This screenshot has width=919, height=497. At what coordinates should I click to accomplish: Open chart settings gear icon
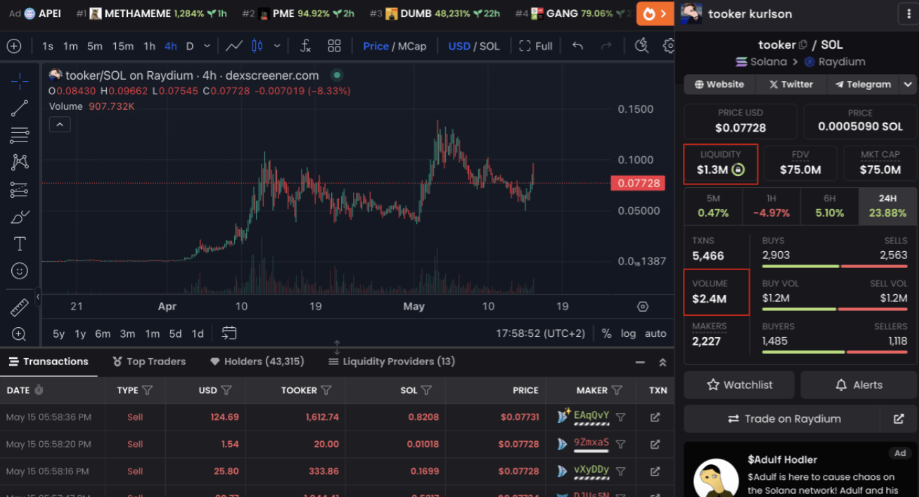pyautogui.click(x=669, y=46)
